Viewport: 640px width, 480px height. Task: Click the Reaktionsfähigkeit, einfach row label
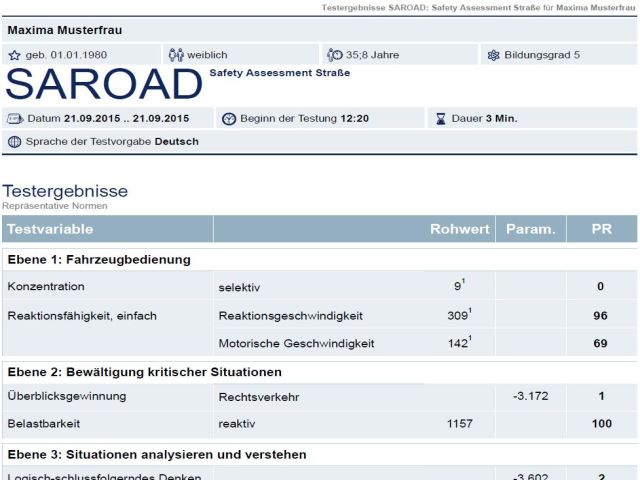click(x=82, y=316)
